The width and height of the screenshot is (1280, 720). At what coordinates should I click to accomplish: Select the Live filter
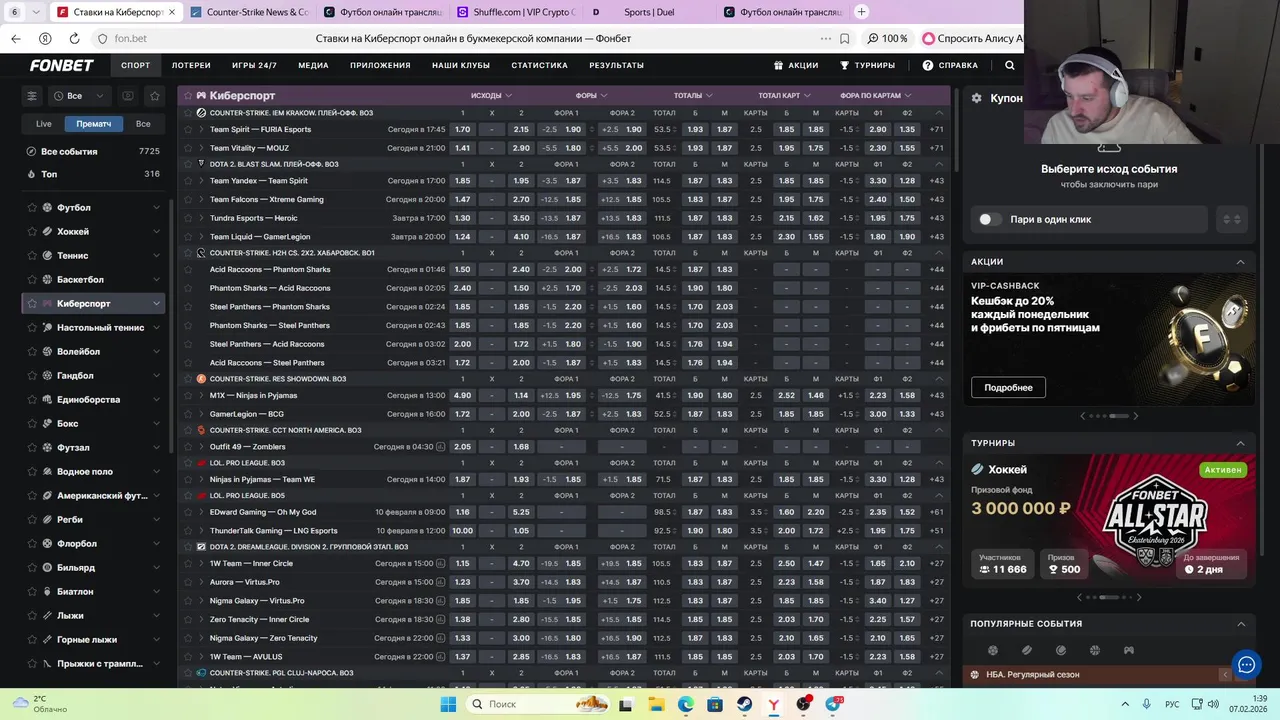[44, 124]
